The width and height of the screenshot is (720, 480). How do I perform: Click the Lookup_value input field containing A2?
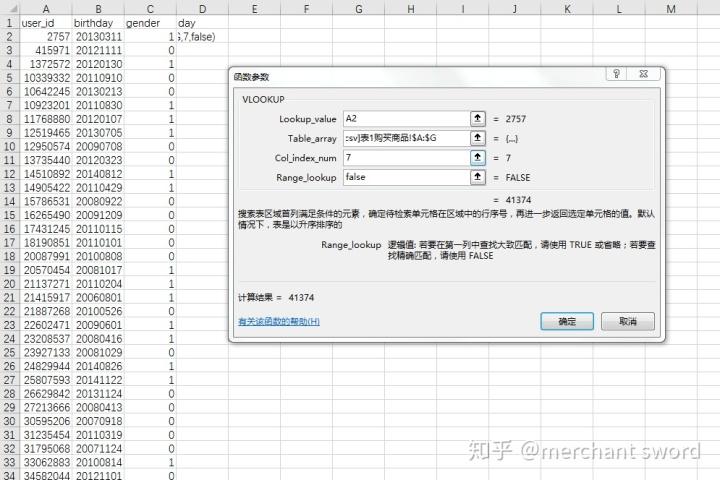pyautogui.click(x=406, y=119)
